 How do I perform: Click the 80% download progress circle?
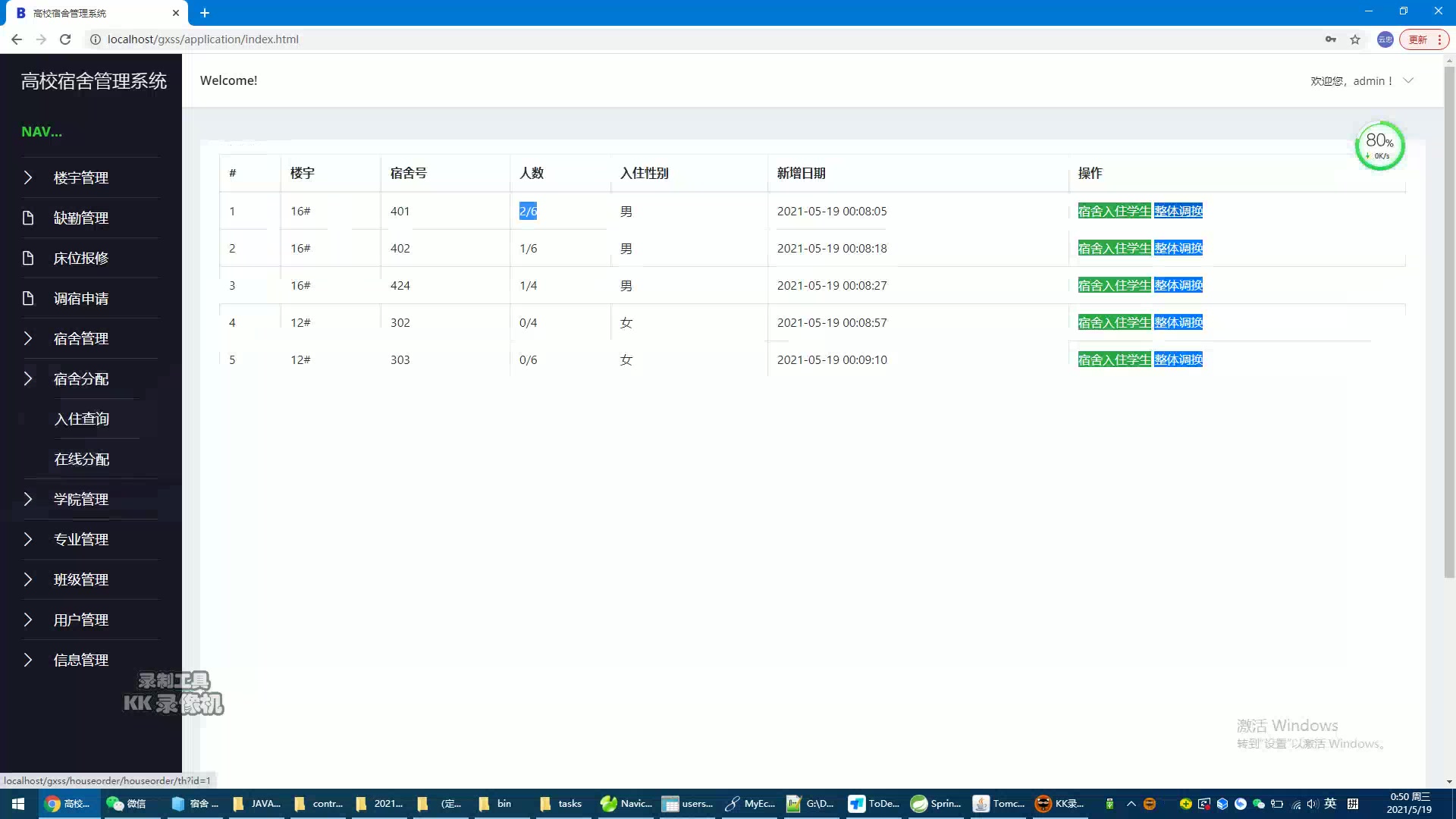1379,145
